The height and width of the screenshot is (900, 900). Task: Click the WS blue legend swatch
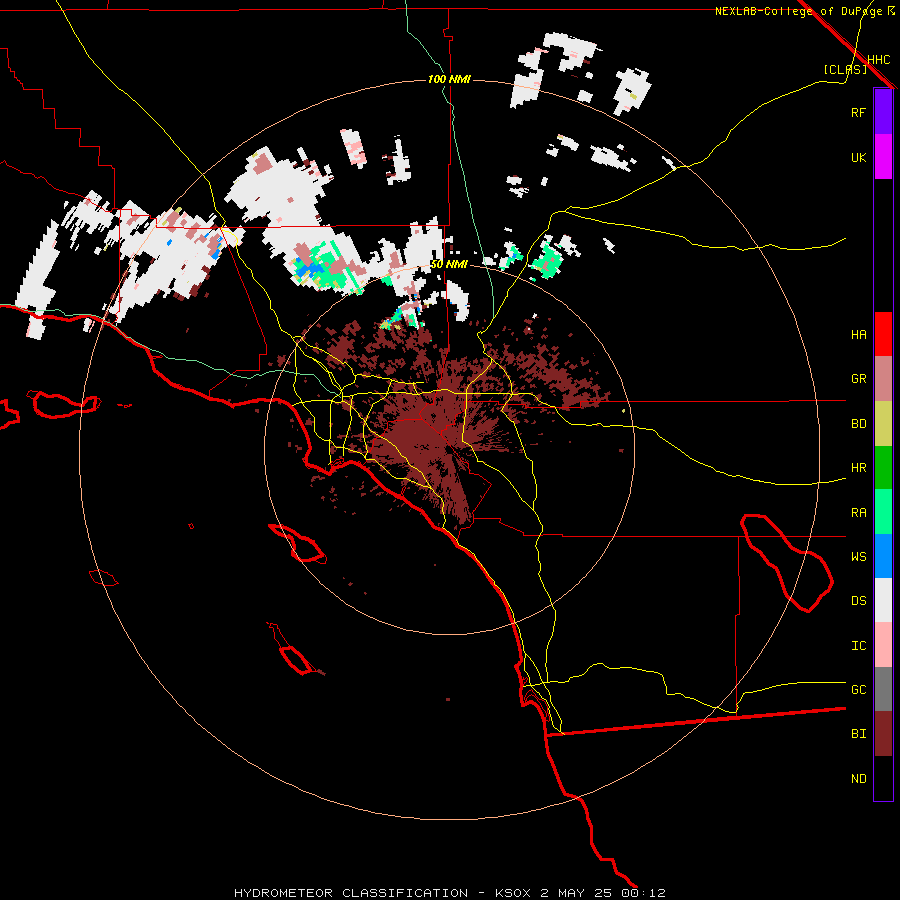pos(883,556)
